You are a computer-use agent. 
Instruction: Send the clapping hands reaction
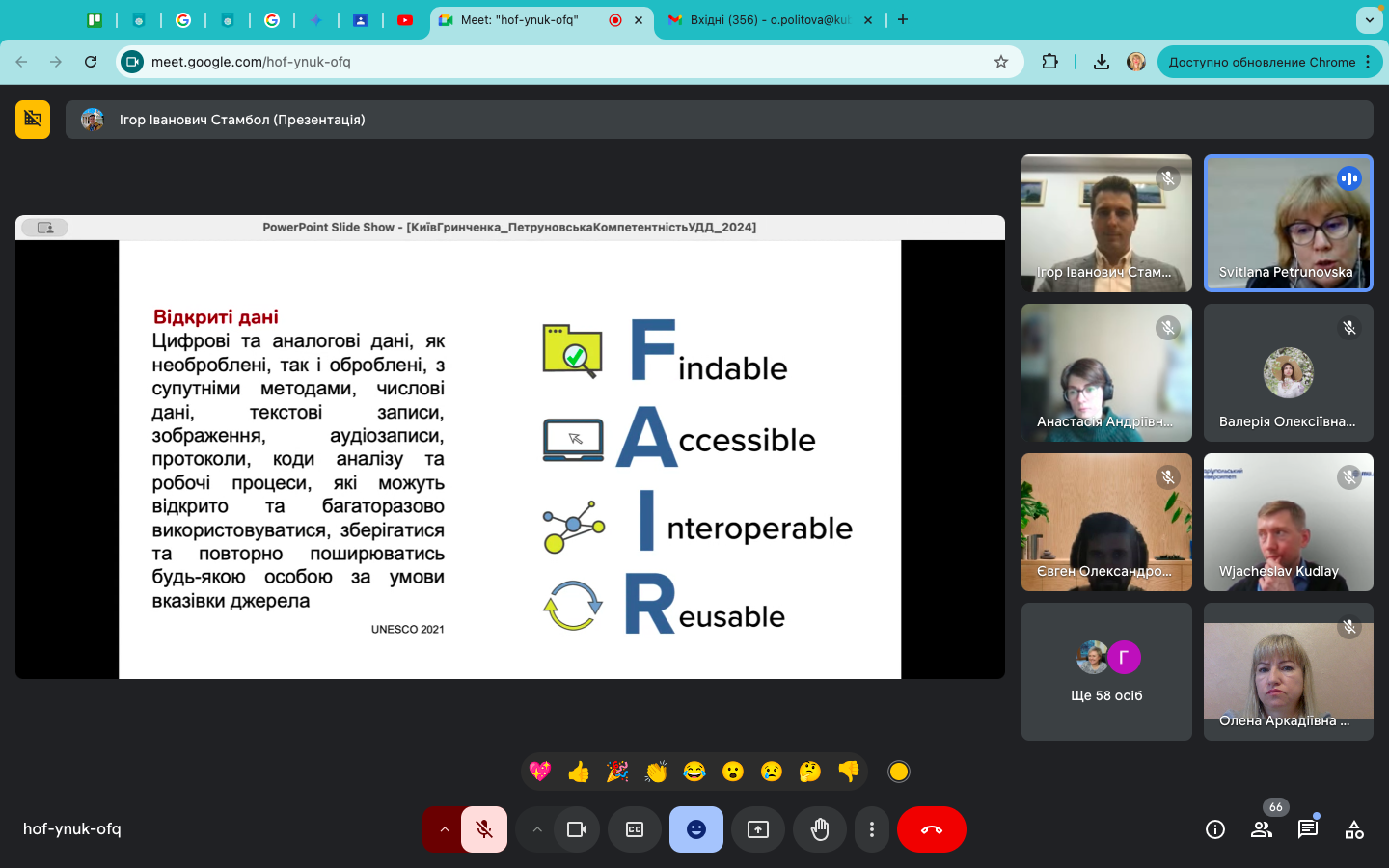[x=656, y=772]
